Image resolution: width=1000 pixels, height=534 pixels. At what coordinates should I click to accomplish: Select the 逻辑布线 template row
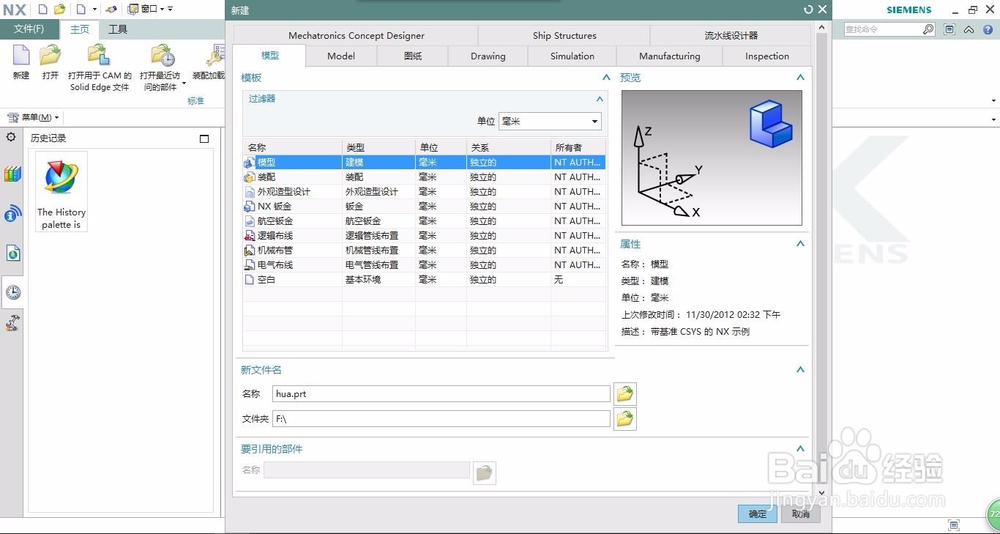pyautogui.click(x=423, y=235)
